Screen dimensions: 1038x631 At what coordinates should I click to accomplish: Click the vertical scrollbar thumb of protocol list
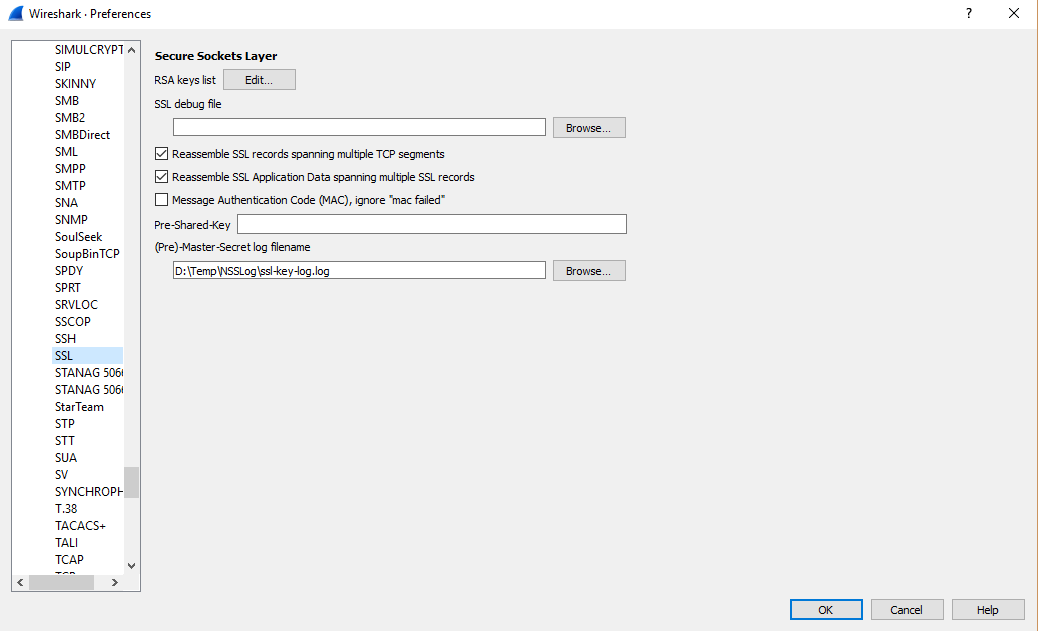pyautogui.click(x=132, y=482)
